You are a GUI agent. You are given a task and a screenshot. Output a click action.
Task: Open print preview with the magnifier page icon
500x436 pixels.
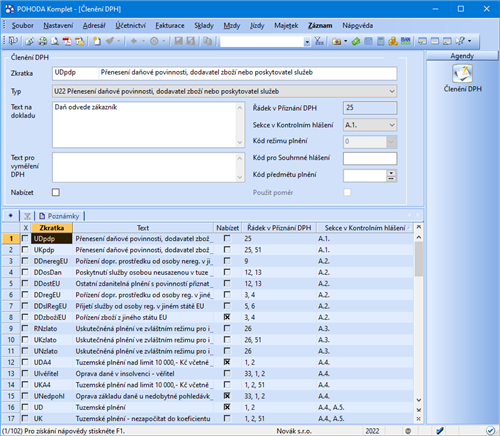coord(55,41)
